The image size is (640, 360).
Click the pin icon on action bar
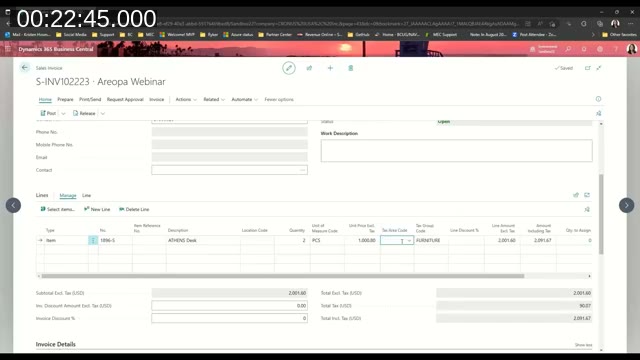[598, 113]
